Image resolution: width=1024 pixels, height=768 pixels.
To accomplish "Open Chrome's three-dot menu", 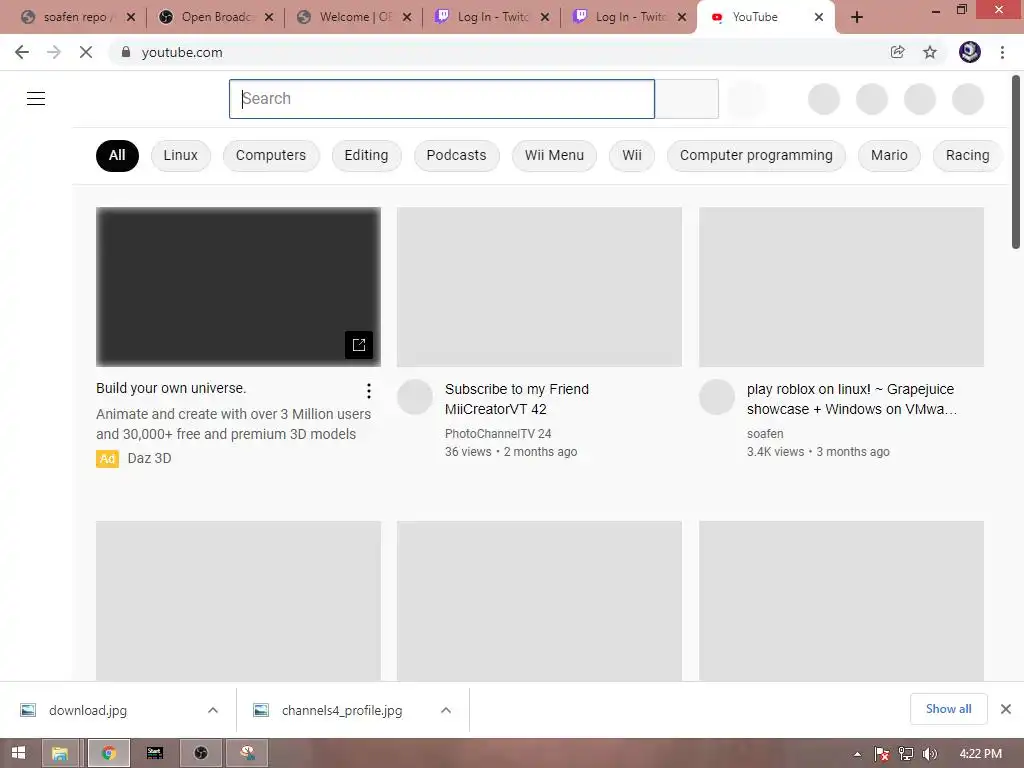I will (x=1002, y=52).
